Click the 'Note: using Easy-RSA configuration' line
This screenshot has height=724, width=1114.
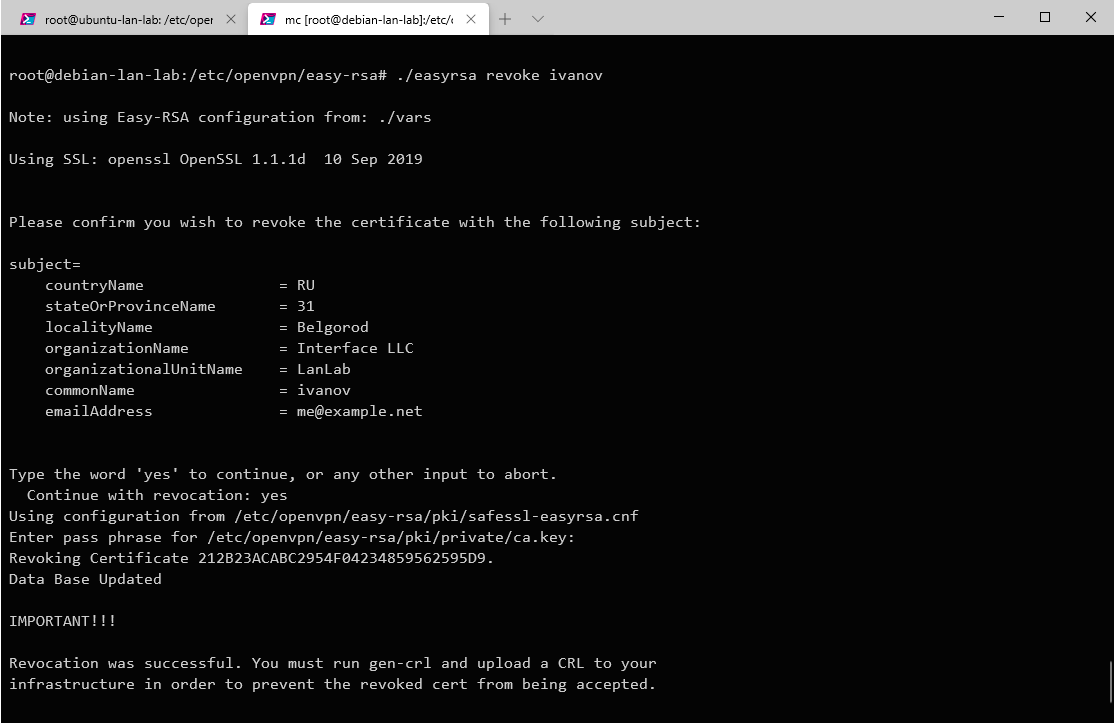pyautogui.click(x=220, y=117)
